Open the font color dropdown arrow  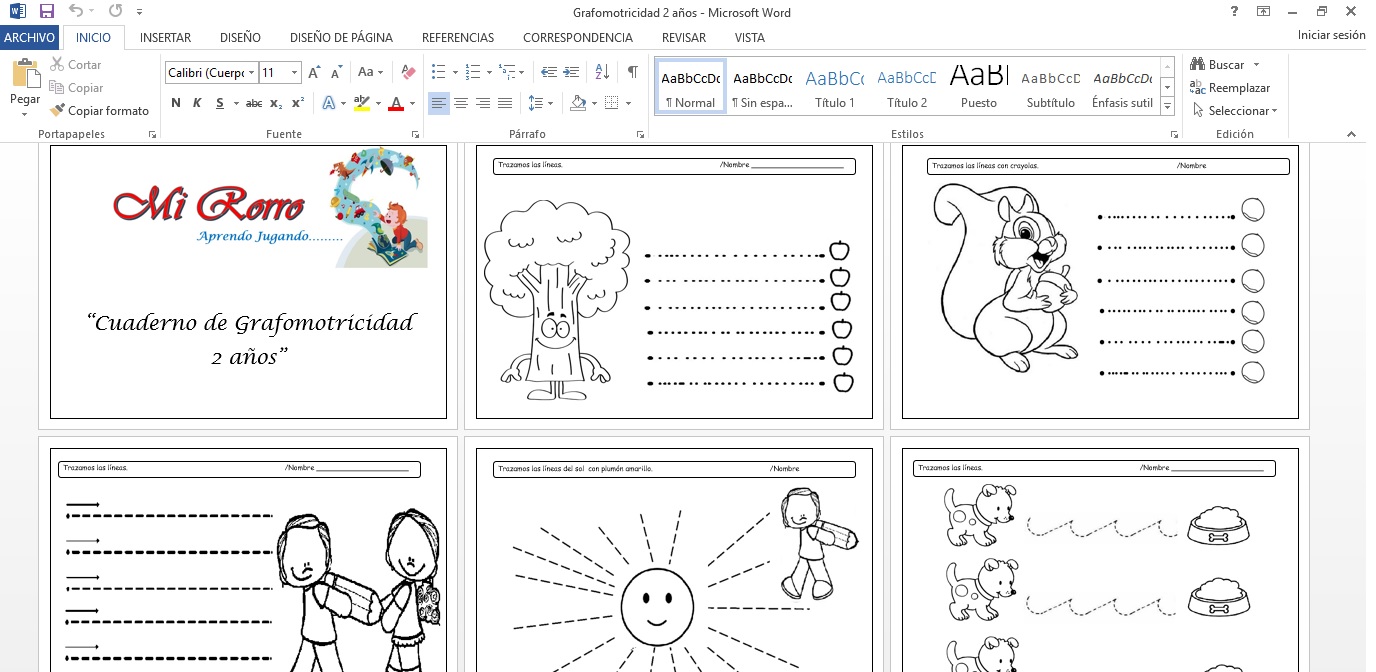(412, 103)
